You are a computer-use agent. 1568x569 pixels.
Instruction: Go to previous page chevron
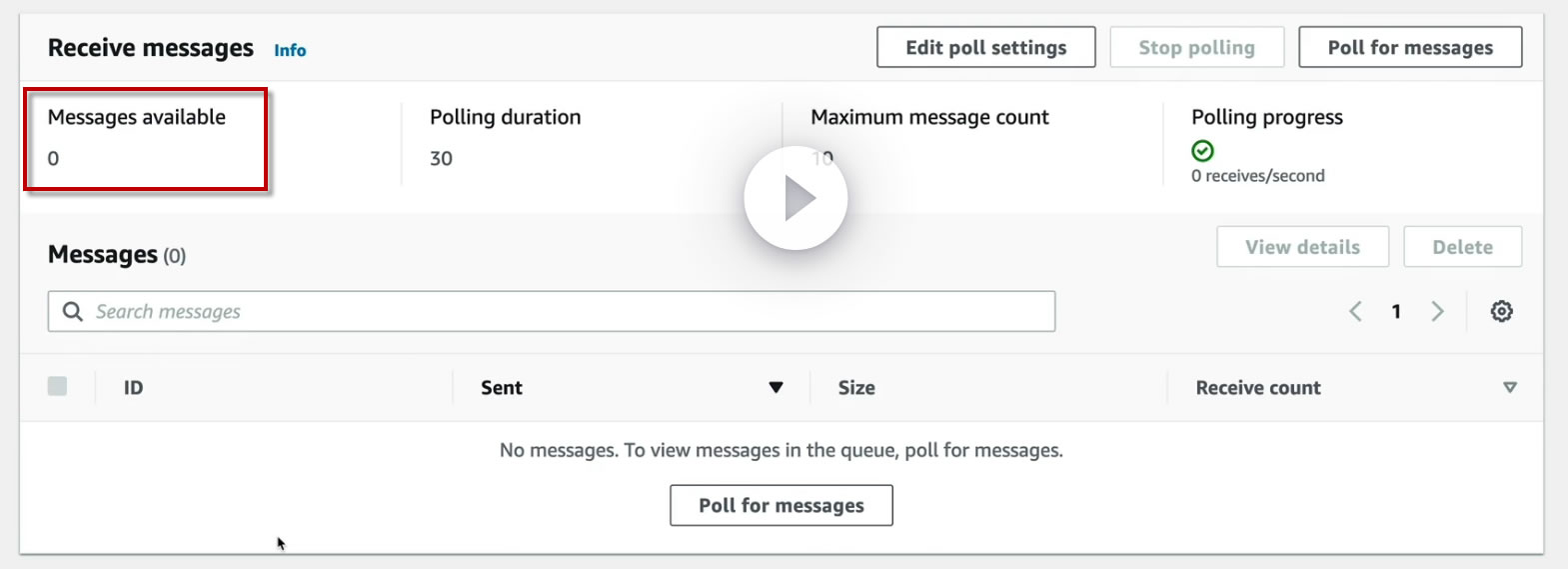[1355, 311]
